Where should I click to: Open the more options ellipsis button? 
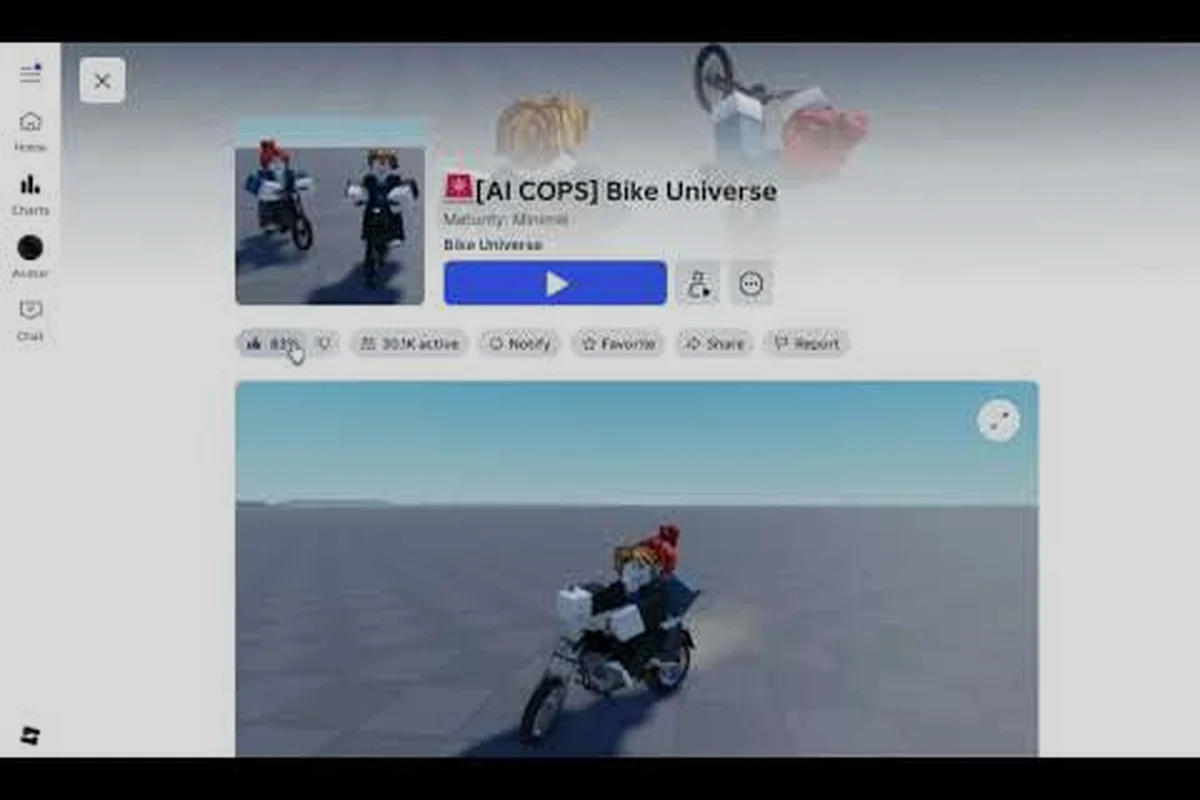(751, 284)
